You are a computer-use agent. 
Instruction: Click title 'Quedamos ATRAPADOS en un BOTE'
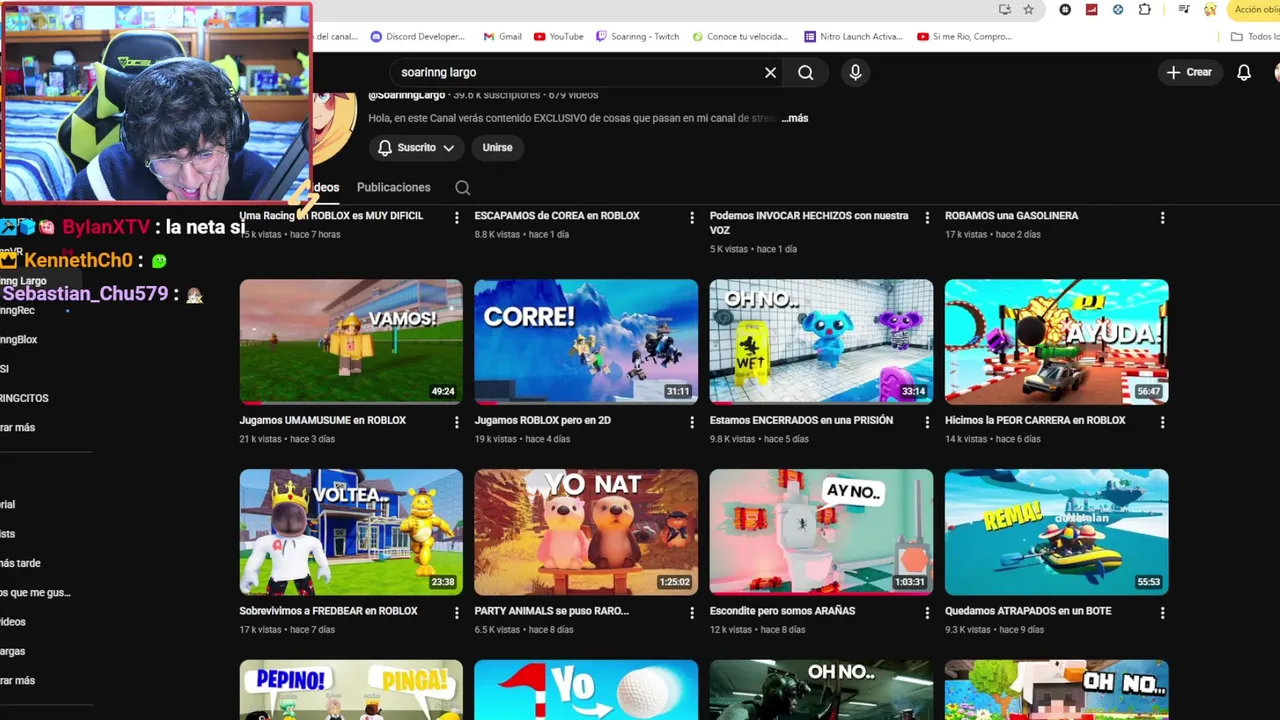(x=1028, y=610)
